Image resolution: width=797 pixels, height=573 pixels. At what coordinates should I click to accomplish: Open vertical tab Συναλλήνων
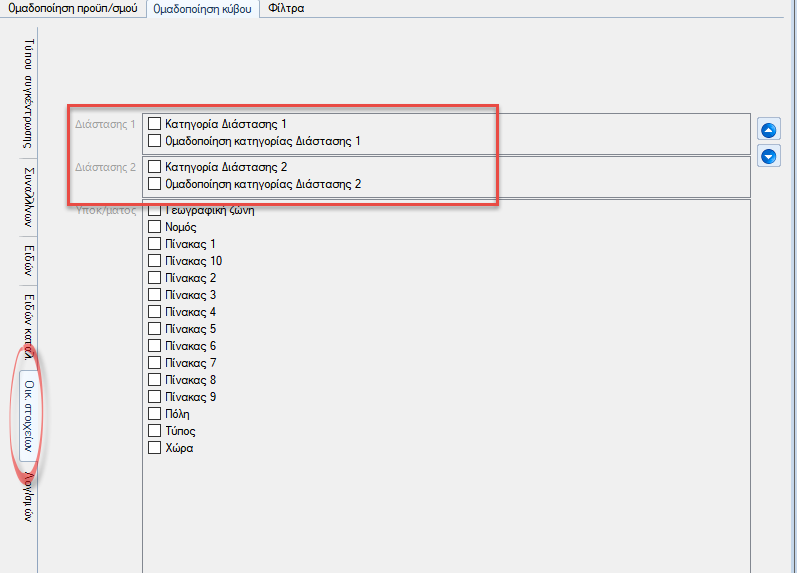pos(29,197)
